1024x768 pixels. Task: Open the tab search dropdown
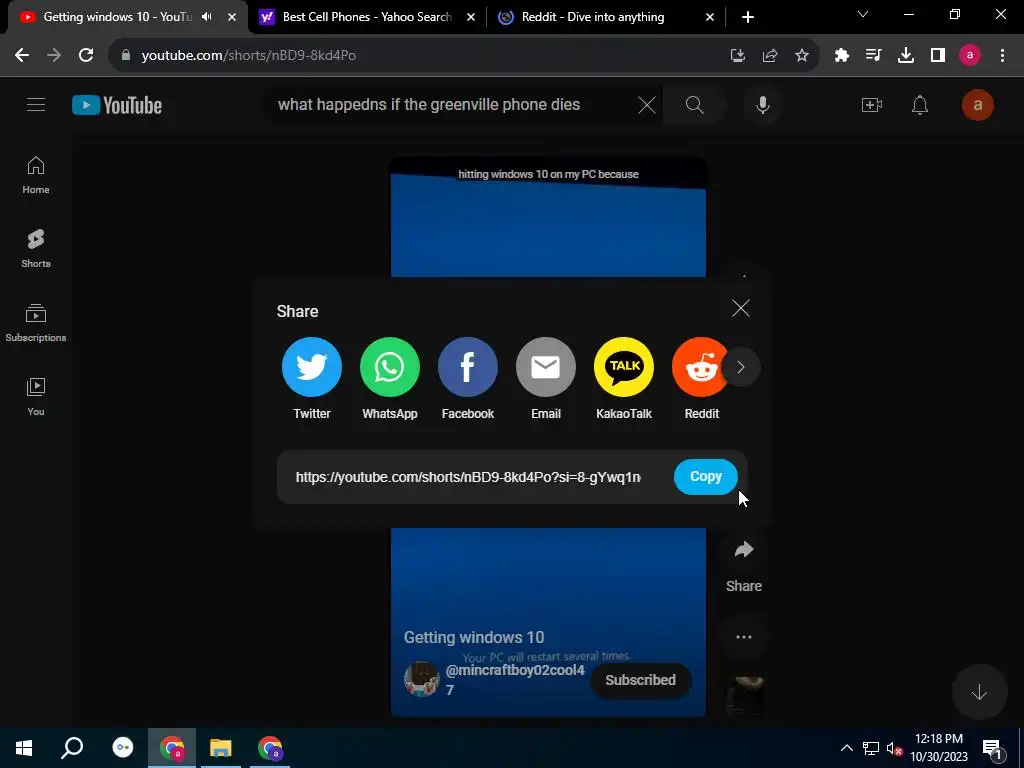coord(863,14)
